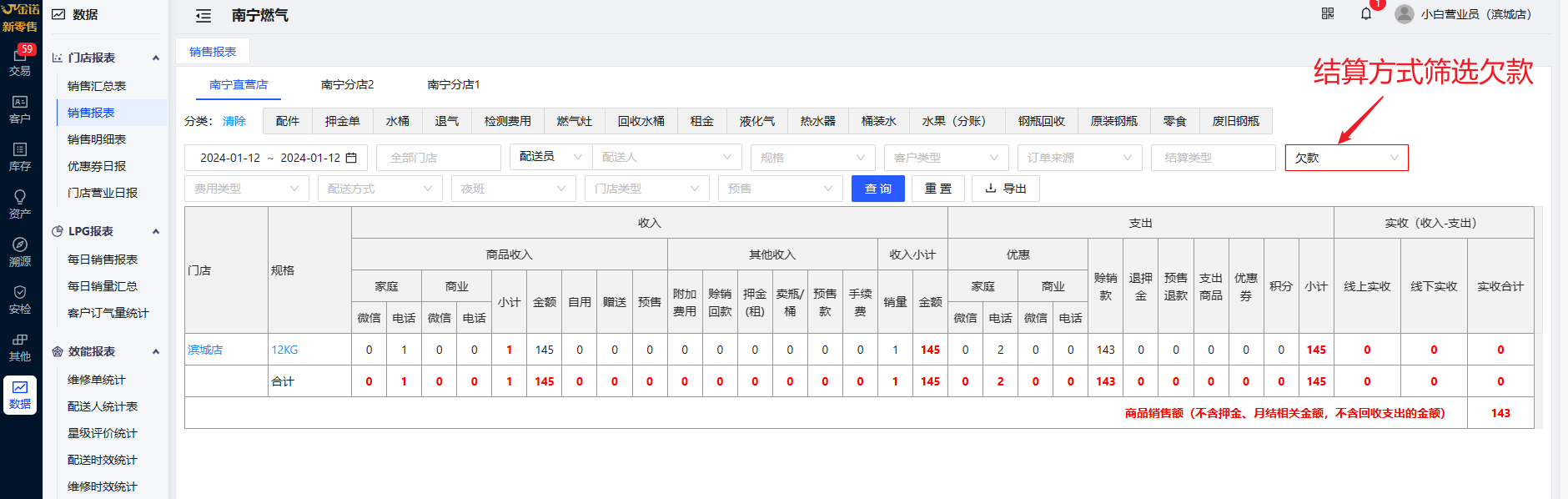Viewport: 1568px width, 499px height.
Task: Switch to the 南宁直营店 tab
Action: 239,84
